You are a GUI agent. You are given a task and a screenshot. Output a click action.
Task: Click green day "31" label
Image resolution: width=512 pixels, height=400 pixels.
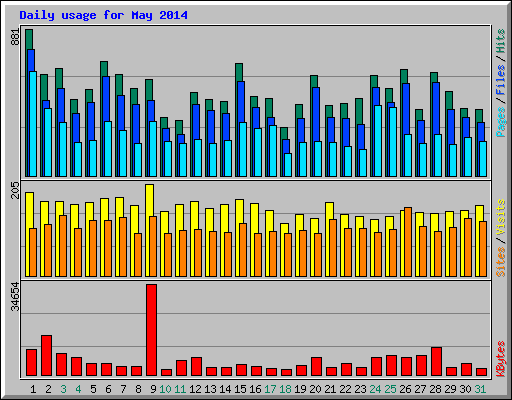pyautogui.click(x=480, y=389)
